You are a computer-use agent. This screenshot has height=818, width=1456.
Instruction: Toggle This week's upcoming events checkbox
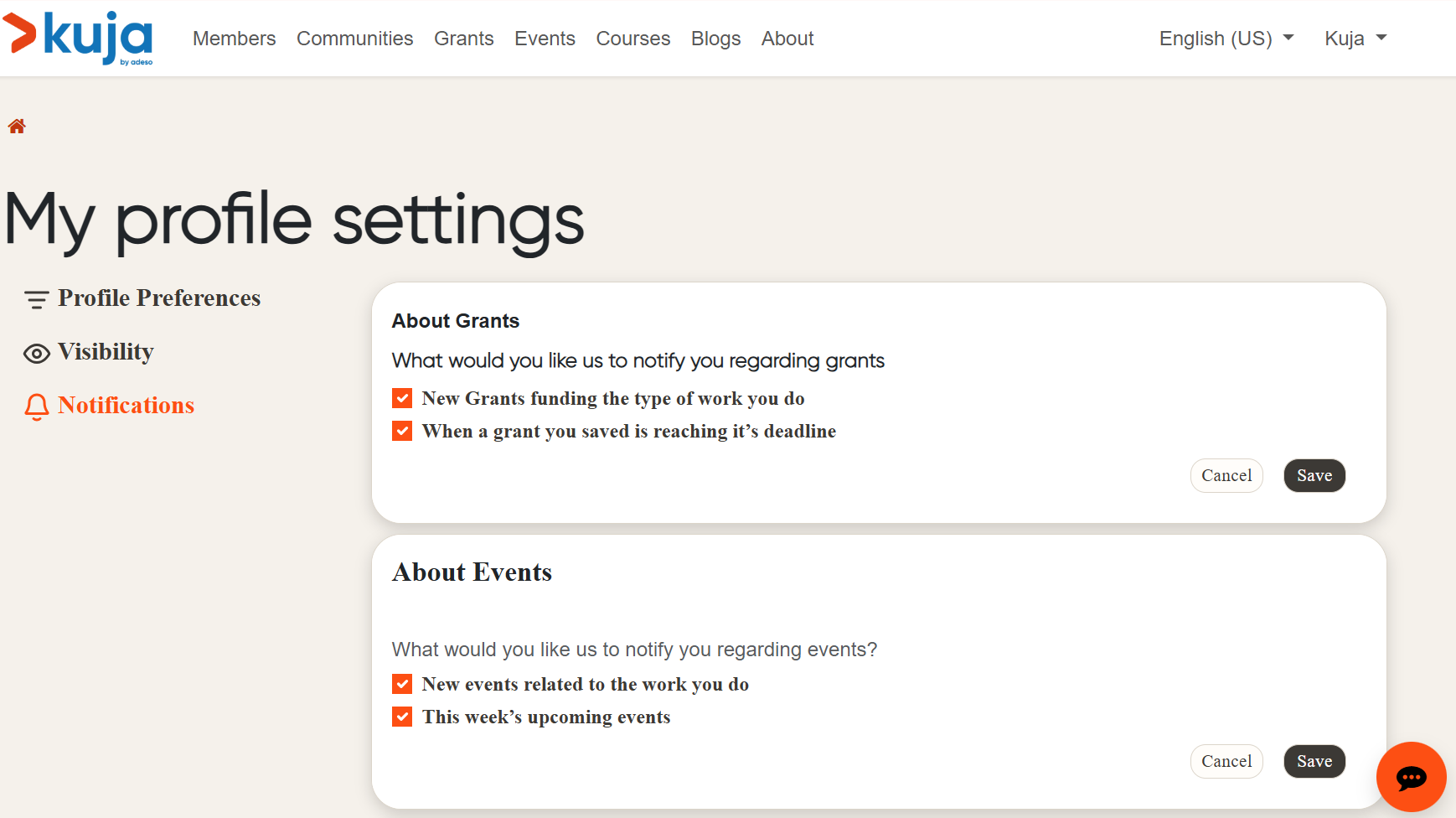click(402, 717)
